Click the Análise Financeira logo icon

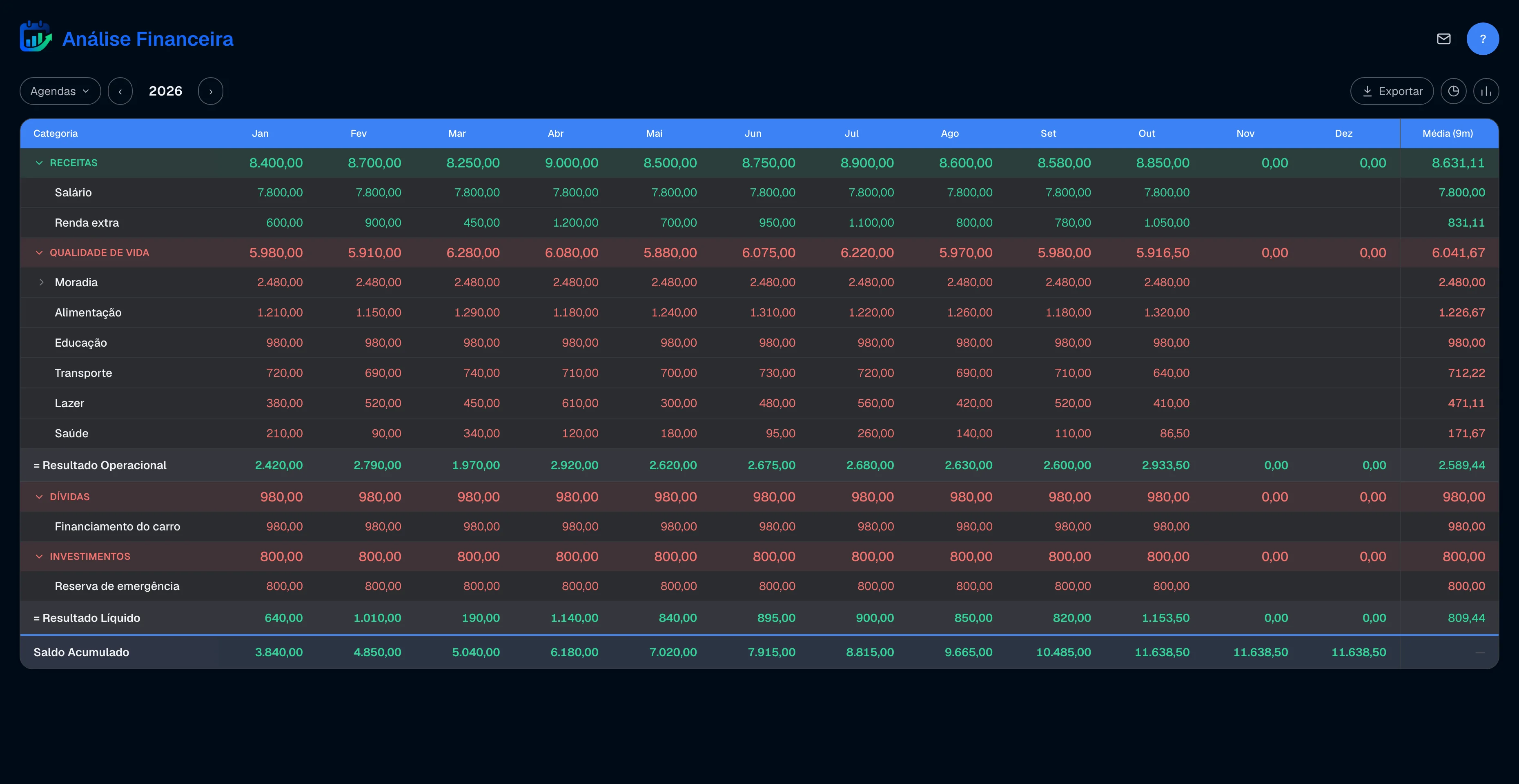coord(36,37)
